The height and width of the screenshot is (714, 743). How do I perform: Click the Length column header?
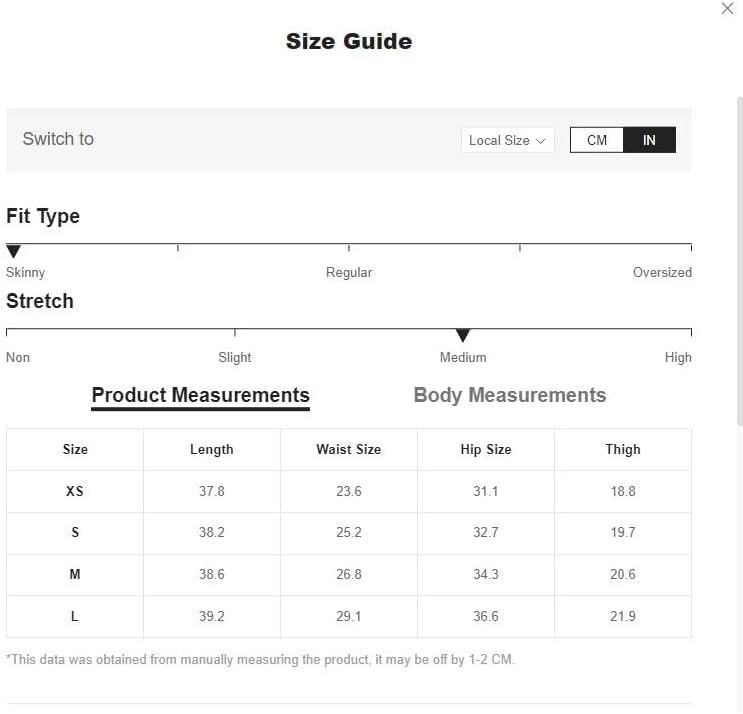(x=212, y=450)
